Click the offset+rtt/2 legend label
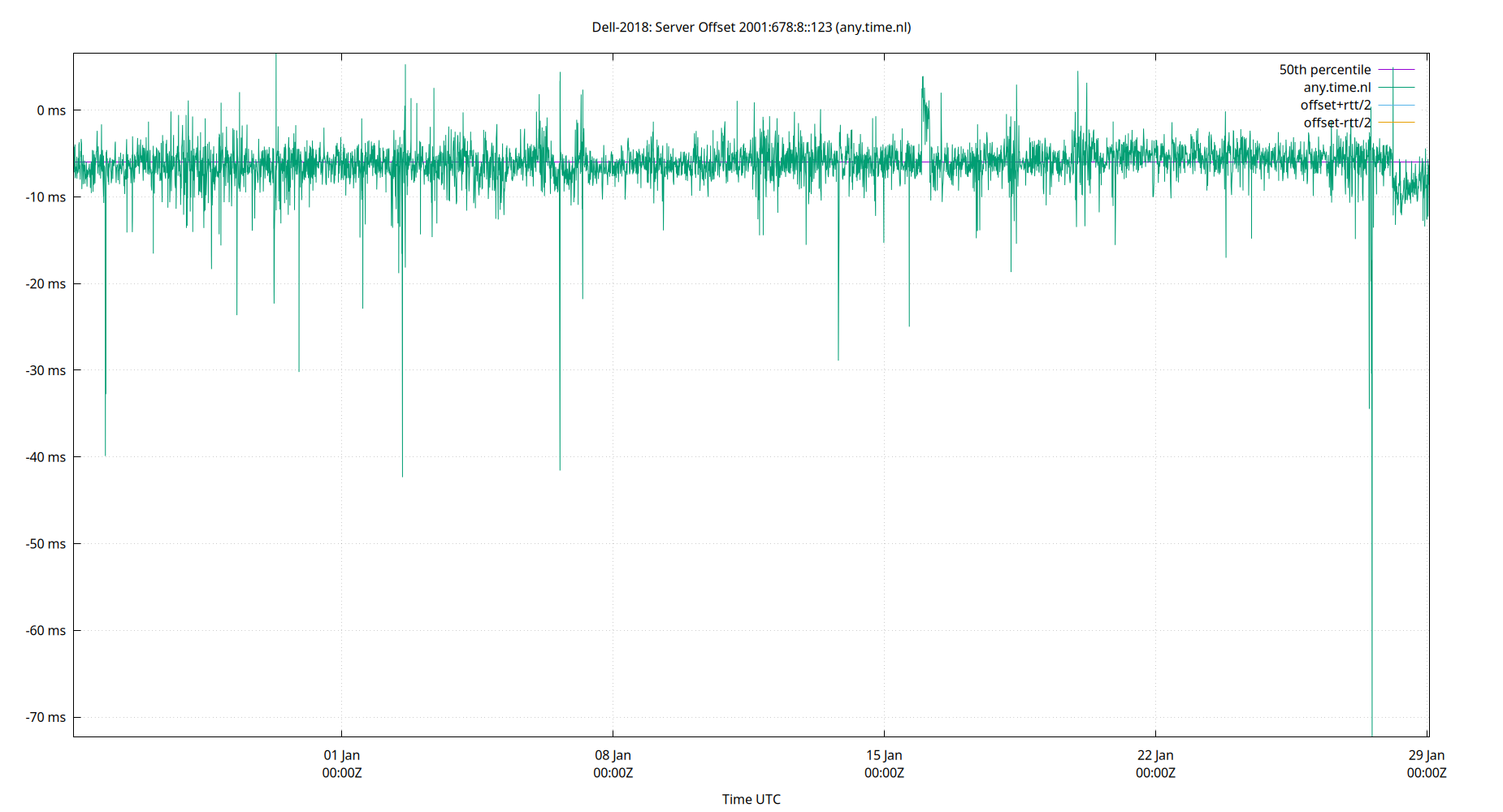The width and height of the screenshot is (1503, 812). click(1336, 104)
